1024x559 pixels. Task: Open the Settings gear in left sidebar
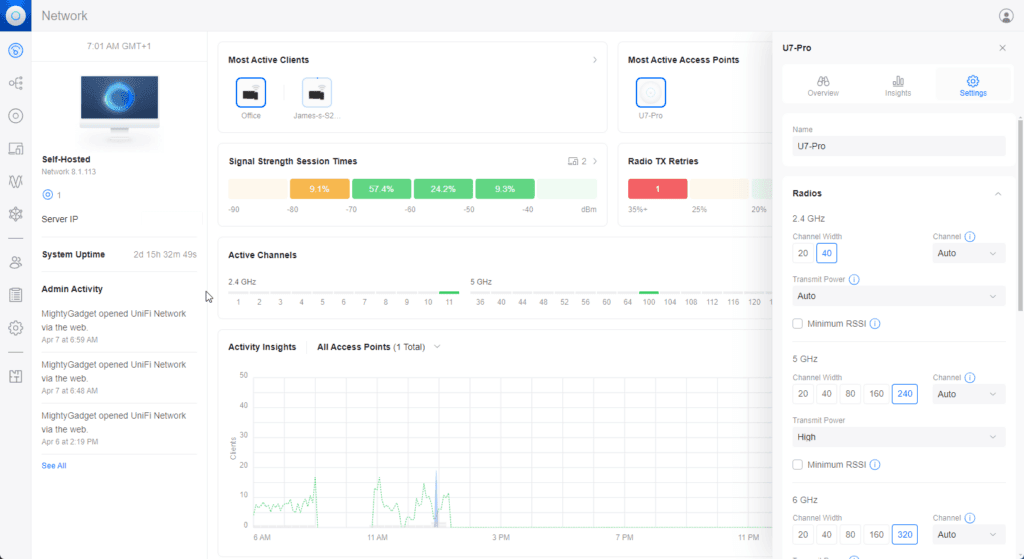pyautogui.click(x=15, y=328)
